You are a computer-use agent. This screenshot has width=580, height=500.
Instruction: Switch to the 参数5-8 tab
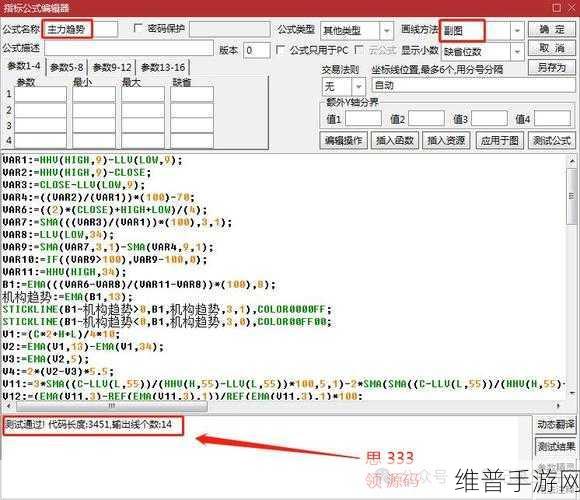(67, 68)
